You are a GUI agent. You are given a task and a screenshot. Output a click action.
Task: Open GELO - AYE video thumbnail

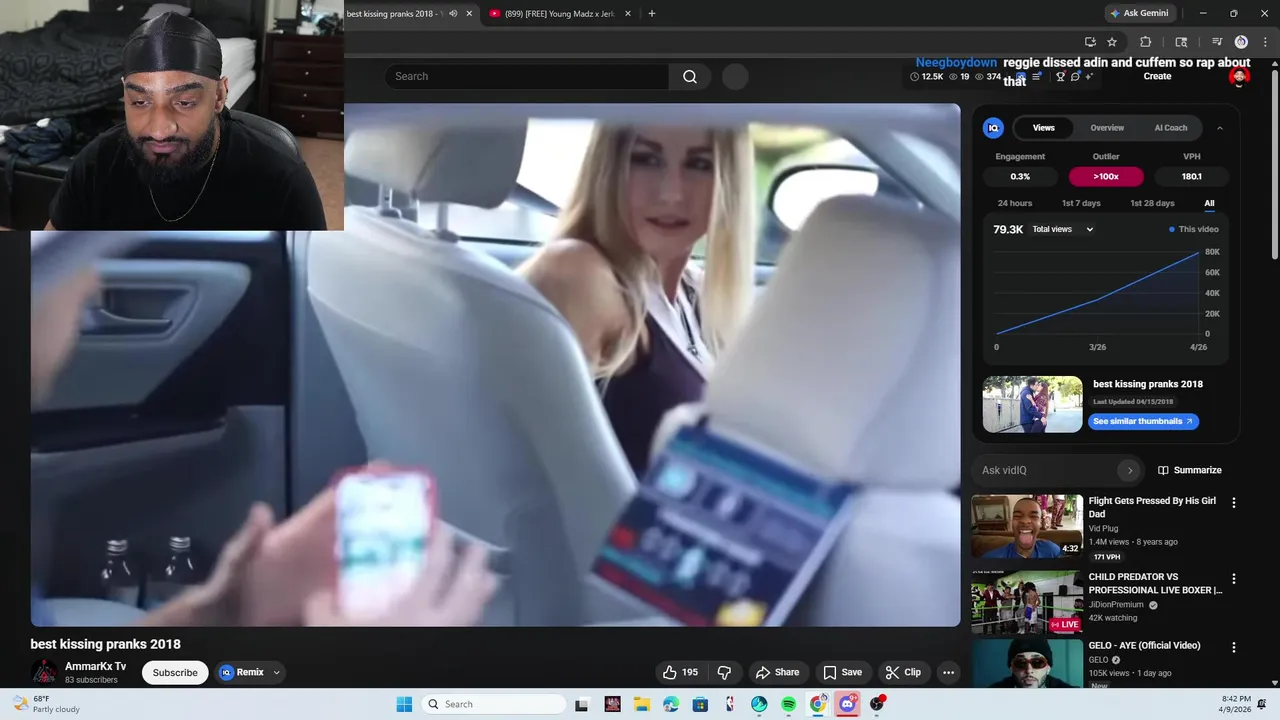coord(1027,664)
